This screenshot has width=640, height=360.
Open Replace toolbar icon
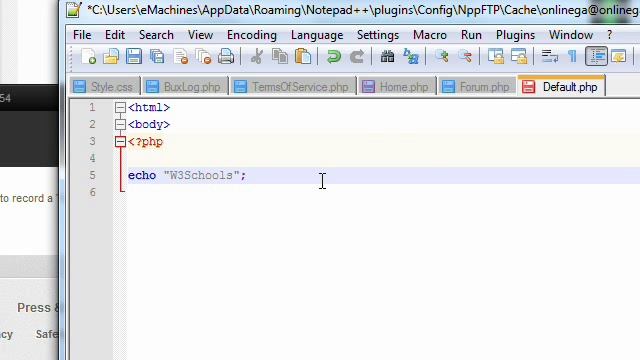point(411,56)
